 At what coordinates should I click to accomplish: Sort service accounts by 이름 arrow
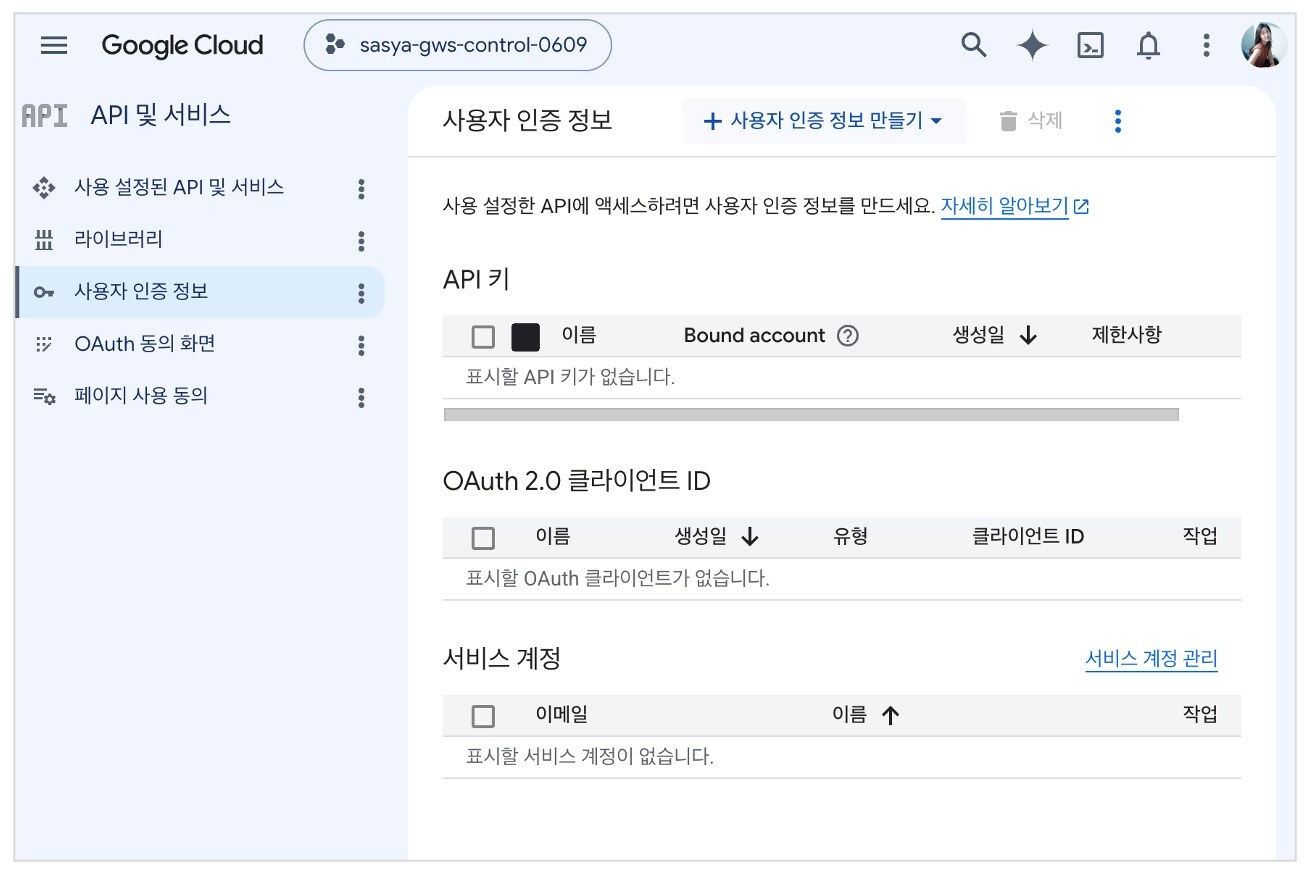[x=890, y=715]
